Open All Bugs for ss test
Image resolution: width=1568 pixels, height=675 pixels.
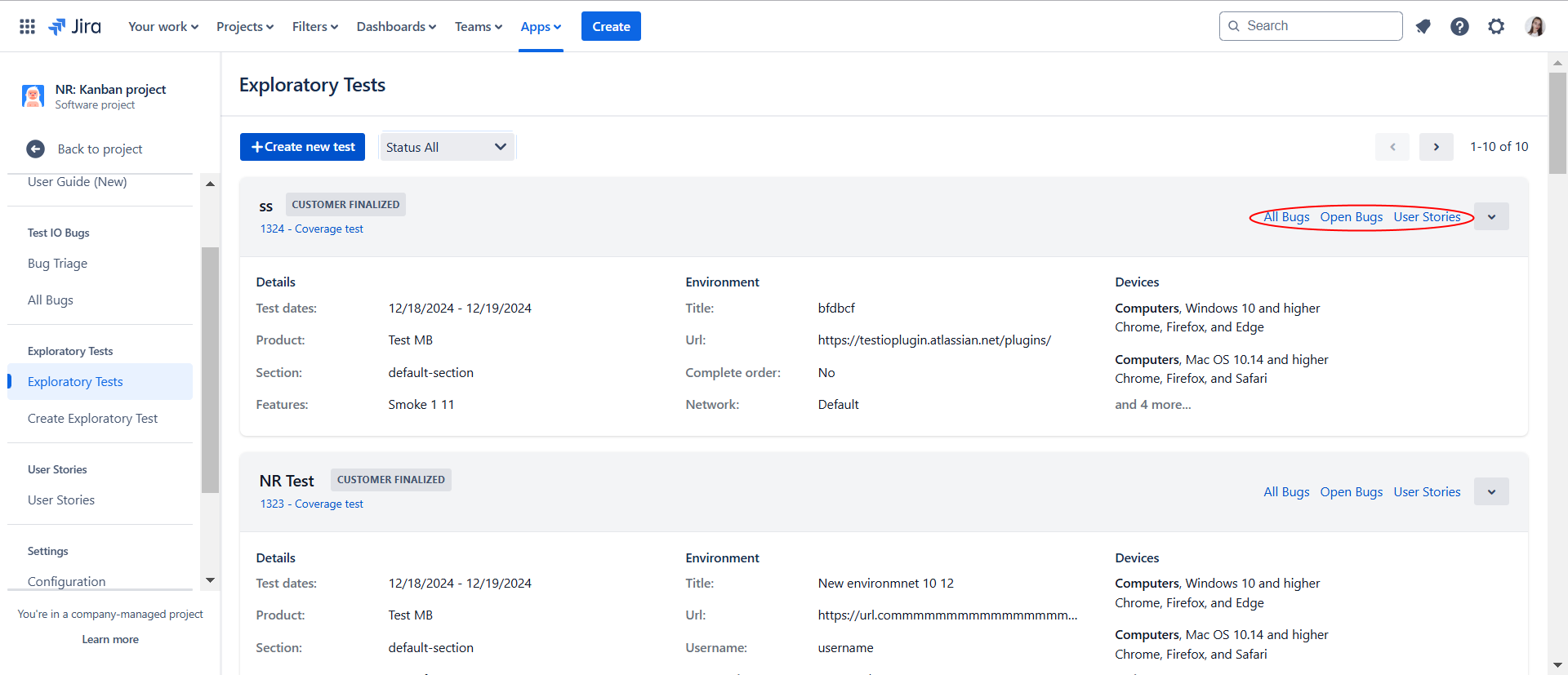1286,217
